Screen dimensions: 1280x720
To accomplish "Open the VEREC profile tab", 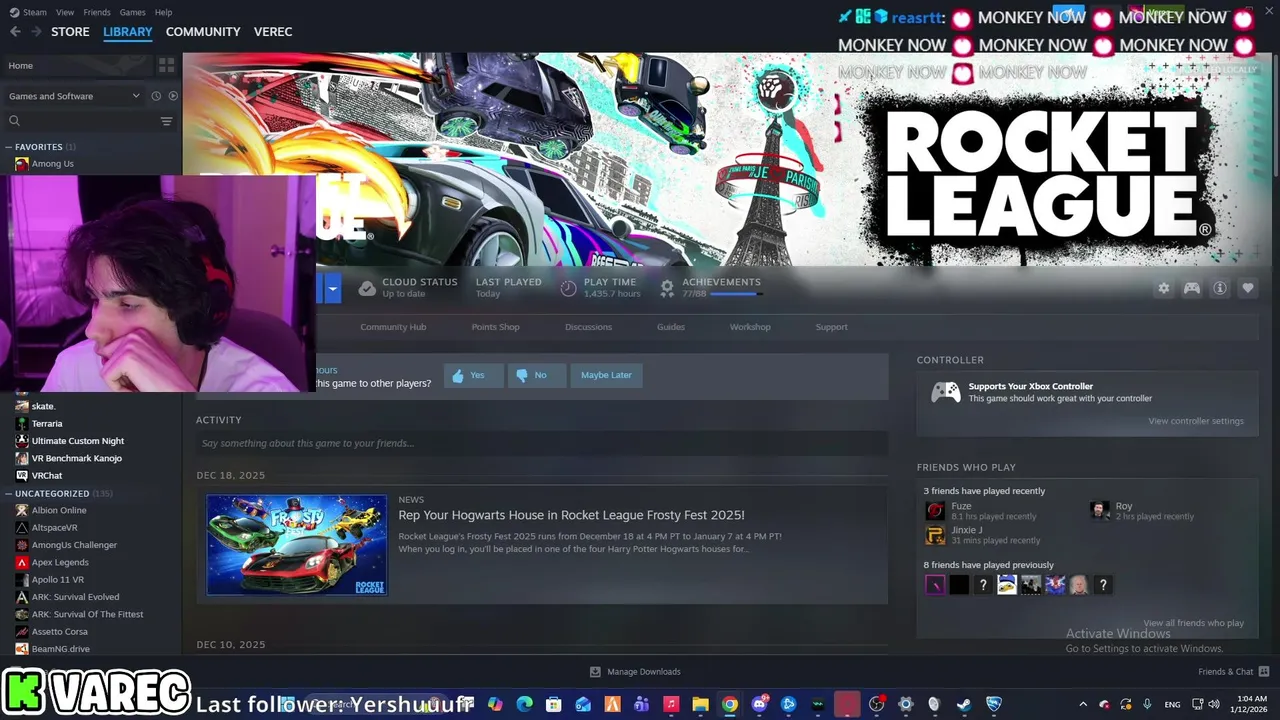I will [273, 32].
